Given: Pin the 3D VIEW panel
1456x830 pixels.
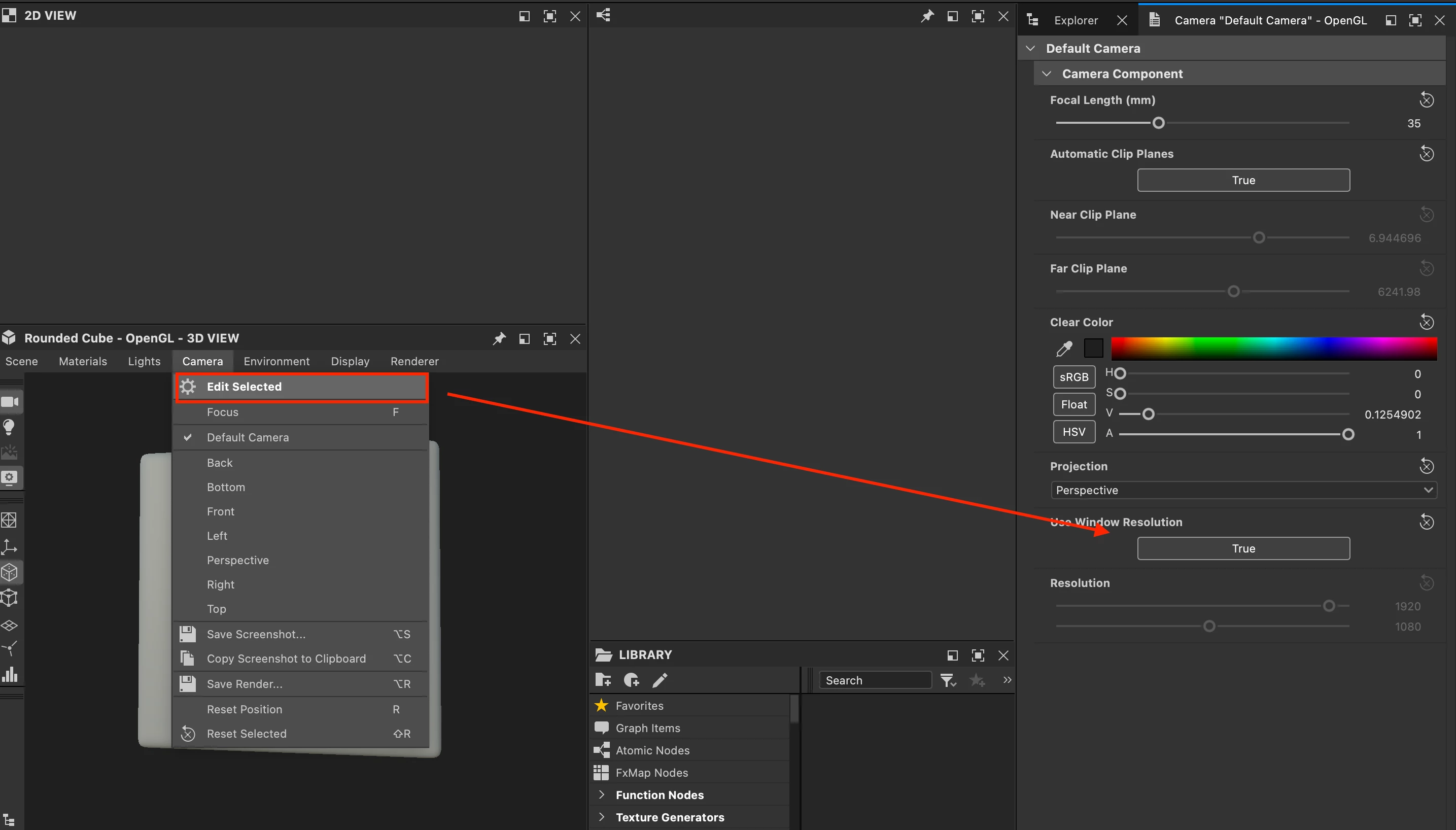Looking at the screenshot, I should tap(499, 338).
